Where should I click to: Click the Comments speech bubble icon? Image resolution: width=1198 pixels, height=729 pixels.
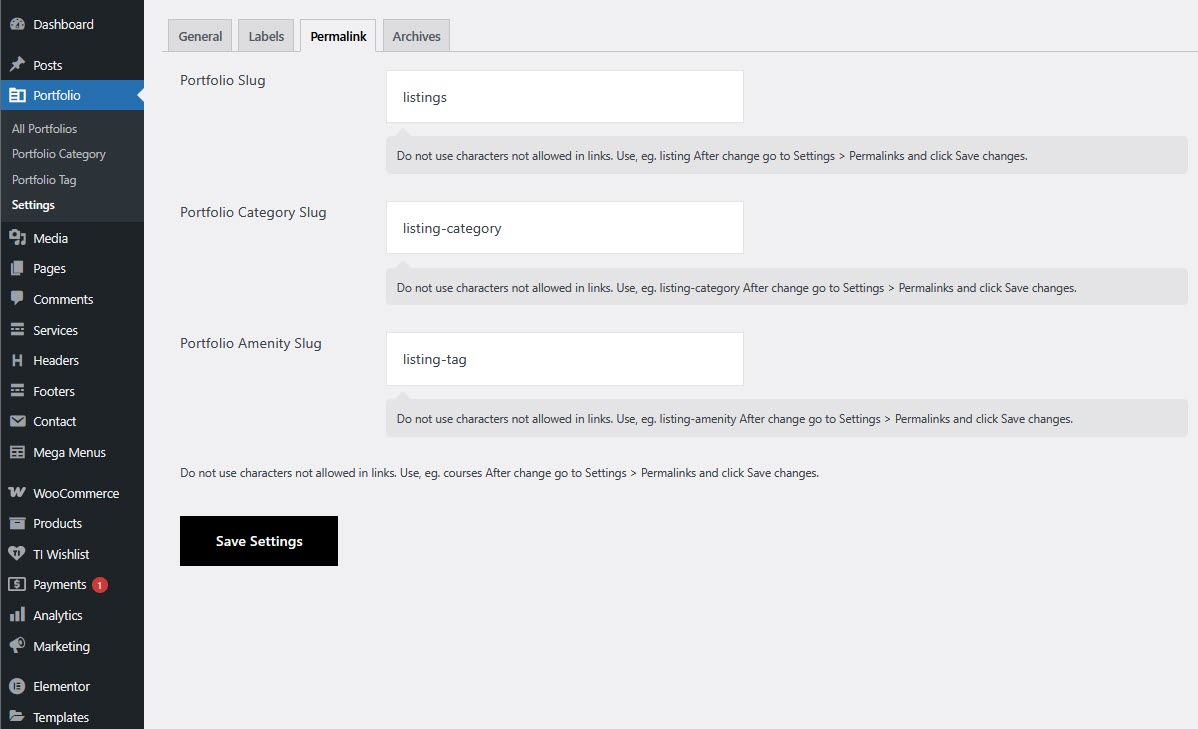click(17, 299)
